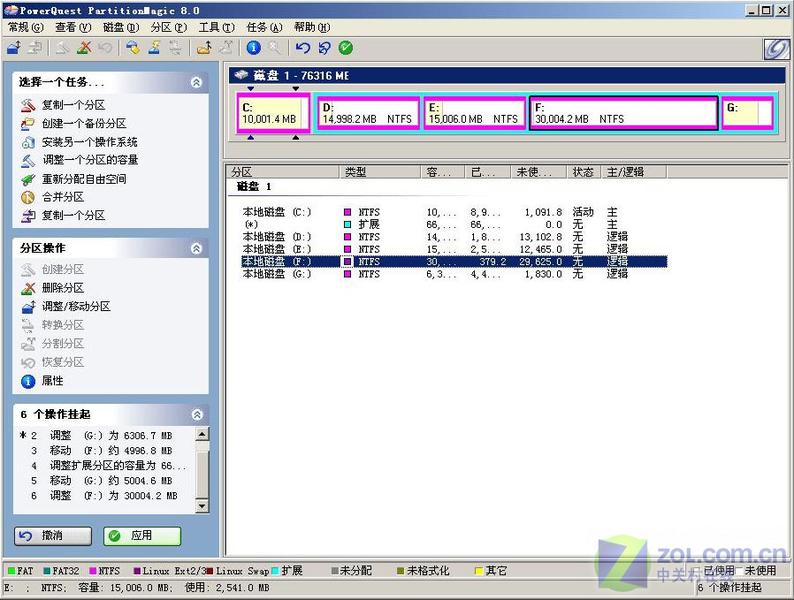Viewport: 794px width, 600px height.
Task: Collapse the 6 个操作挂起 panel
Action: 197,415
